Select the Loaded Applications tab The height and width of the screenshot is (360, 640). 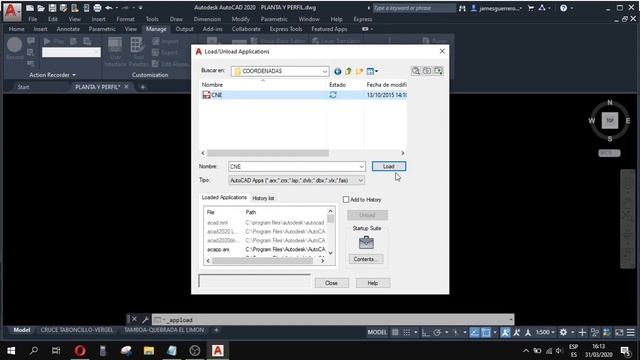pos(224,198)
